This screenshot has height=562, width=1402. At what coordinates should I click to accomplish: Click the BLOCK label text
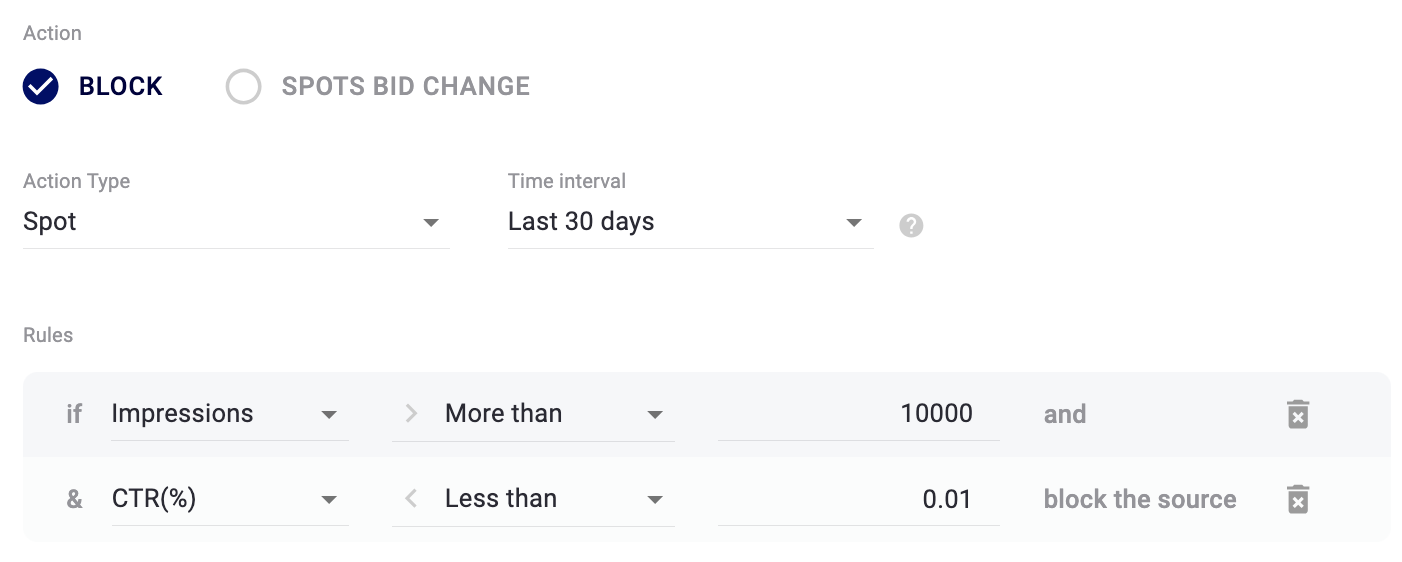click(121, 87)
